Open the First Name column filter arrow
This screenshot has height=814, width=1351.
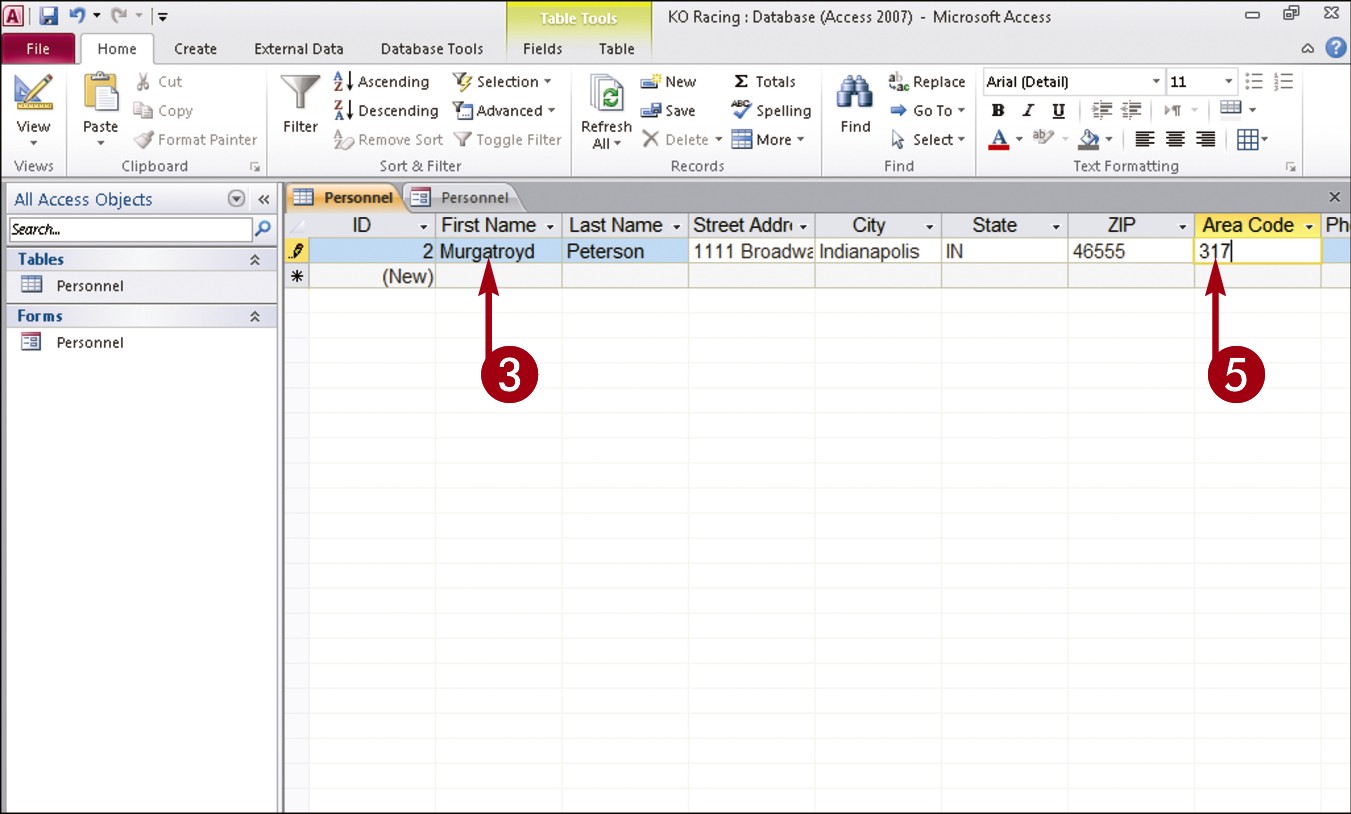tap(550, 226)
